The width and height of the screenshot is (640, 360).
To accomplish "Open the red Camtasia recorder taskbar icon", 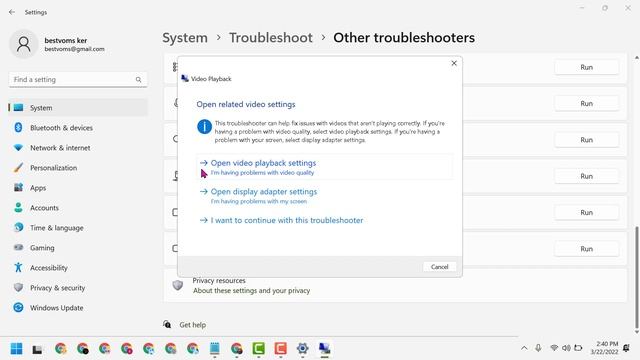I will [280, 349].
